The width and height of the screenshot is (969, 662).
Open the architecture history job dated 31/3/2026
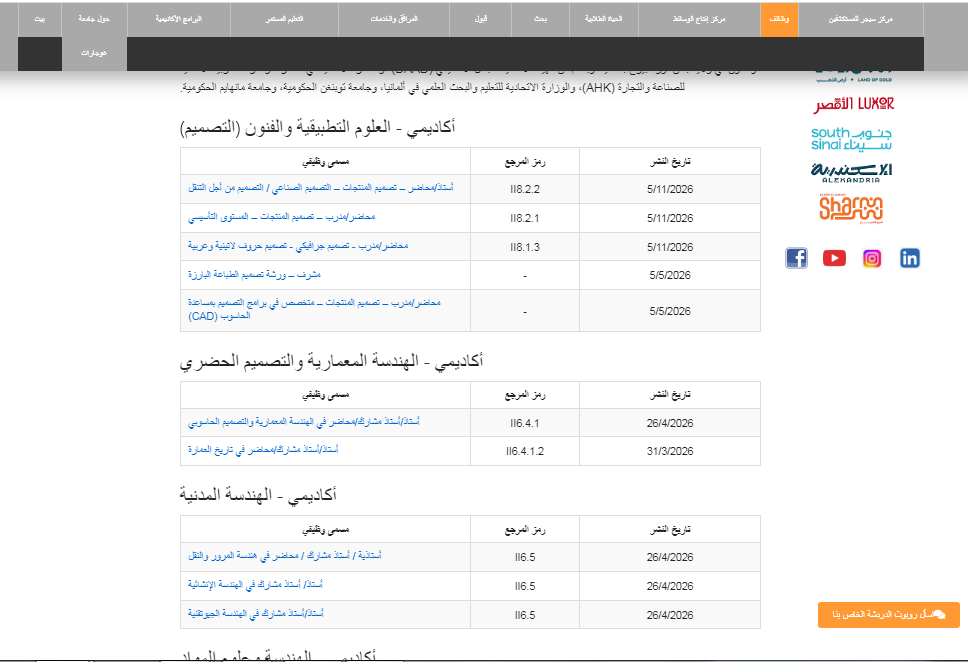[263, 449]
